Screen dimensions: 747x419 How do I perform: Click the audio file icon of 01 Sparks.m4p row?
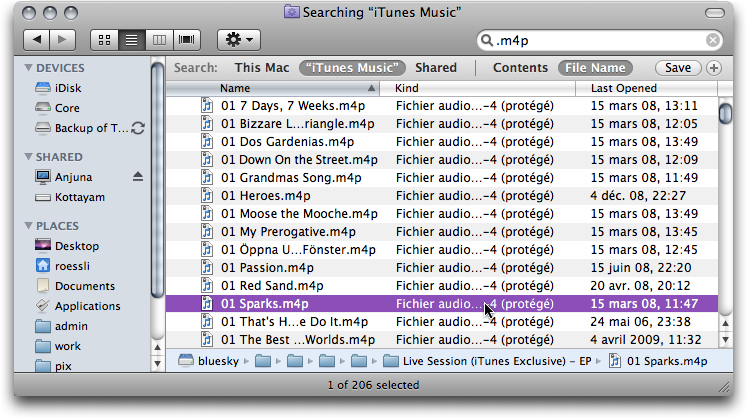tap(207, 304)
